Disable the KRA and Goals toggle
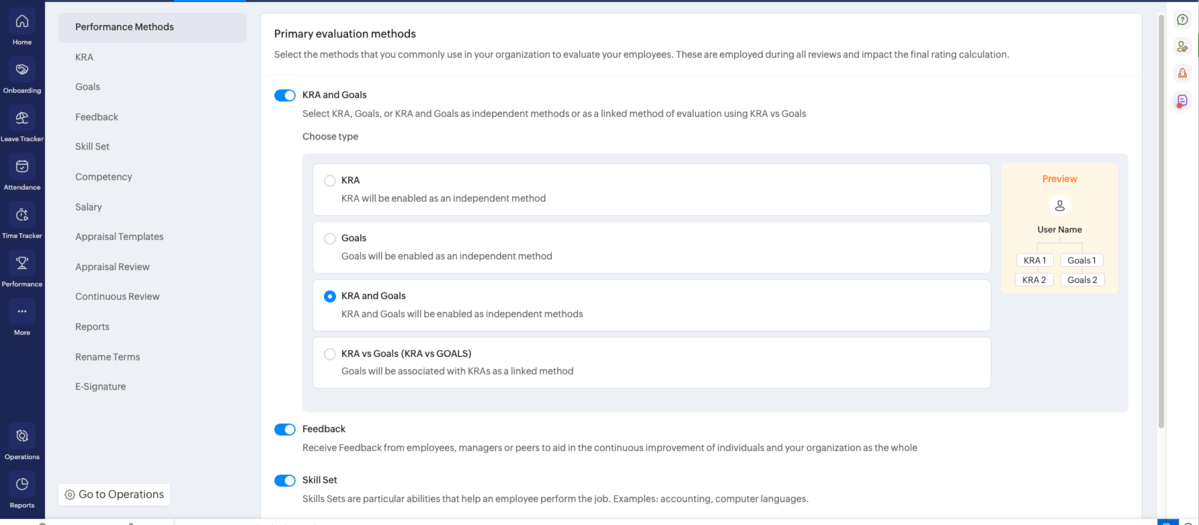 point(285,96)
